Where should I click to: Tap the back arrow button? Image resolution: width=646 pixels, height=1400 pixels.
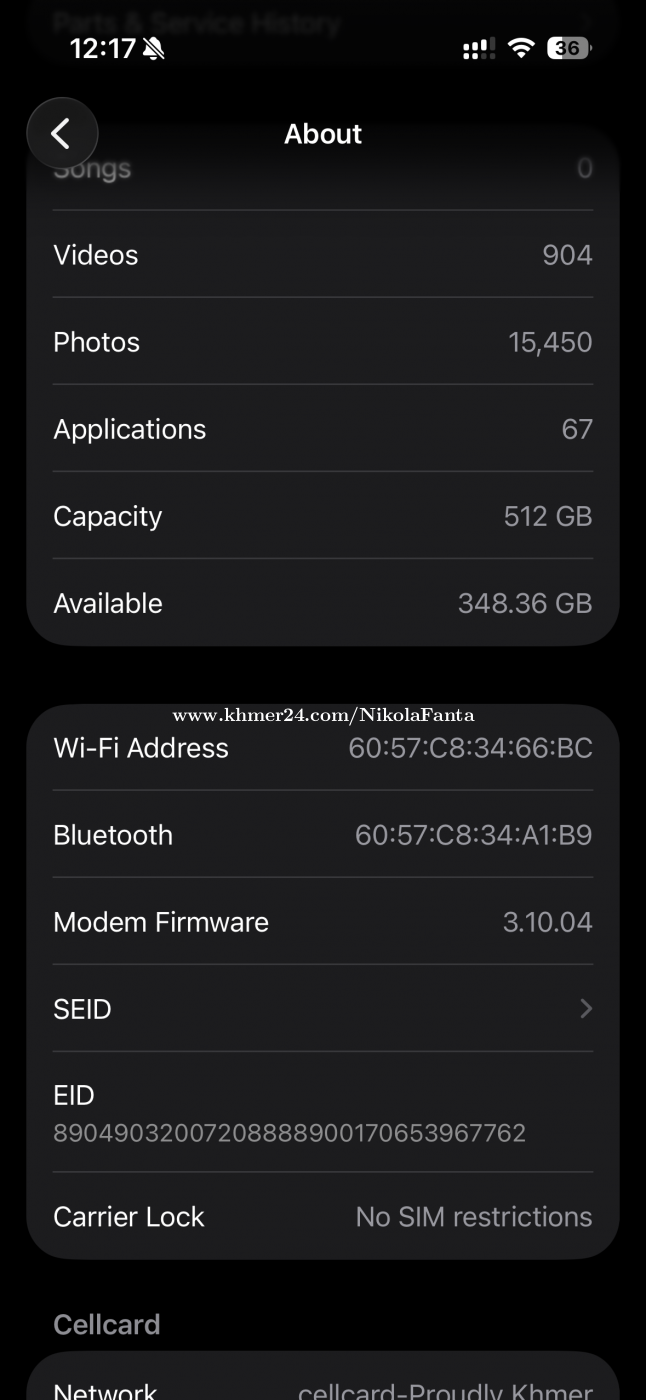point(62,134)
